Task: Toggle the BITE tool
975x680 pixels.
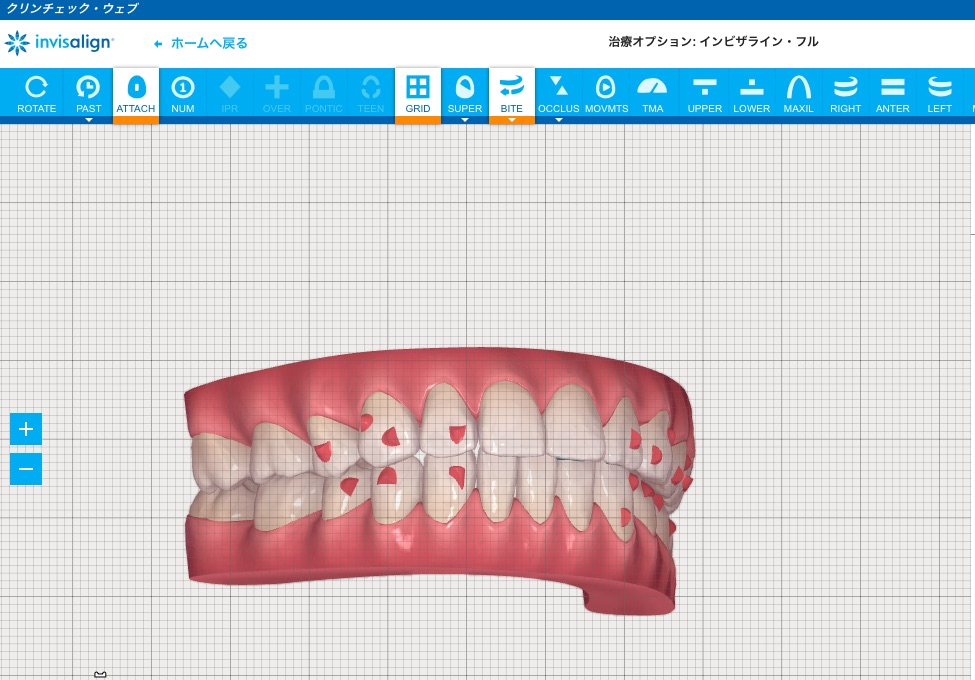Action: pyautogui.click(x=512, y=93)
